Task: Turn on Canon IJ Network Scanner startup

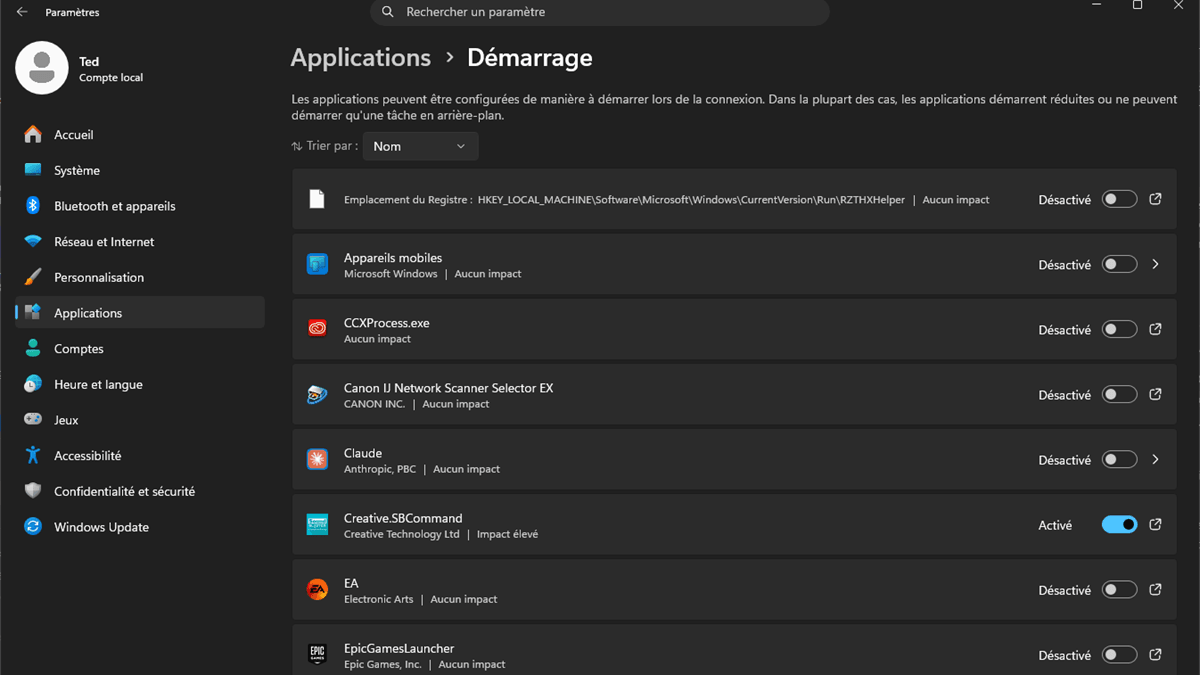Action: (1119, 394)
